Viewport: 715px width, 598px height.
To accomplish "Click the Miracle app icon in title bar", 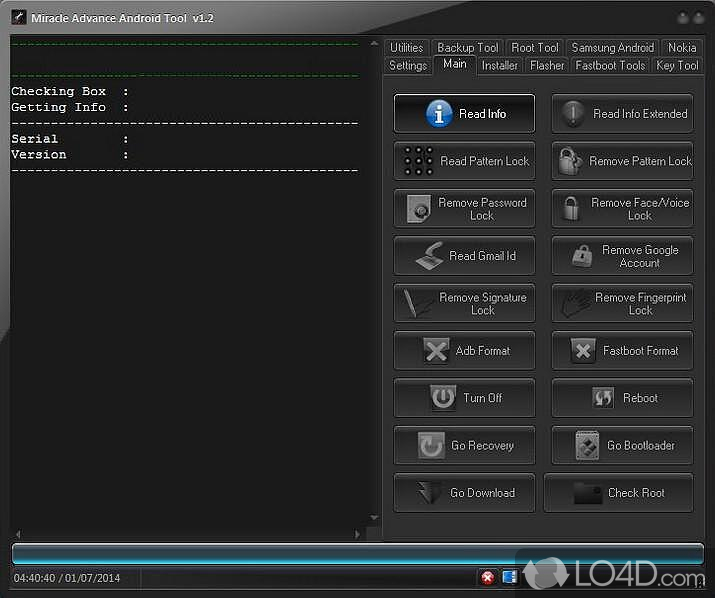I will pyautogui.click(x=19, y=18).
